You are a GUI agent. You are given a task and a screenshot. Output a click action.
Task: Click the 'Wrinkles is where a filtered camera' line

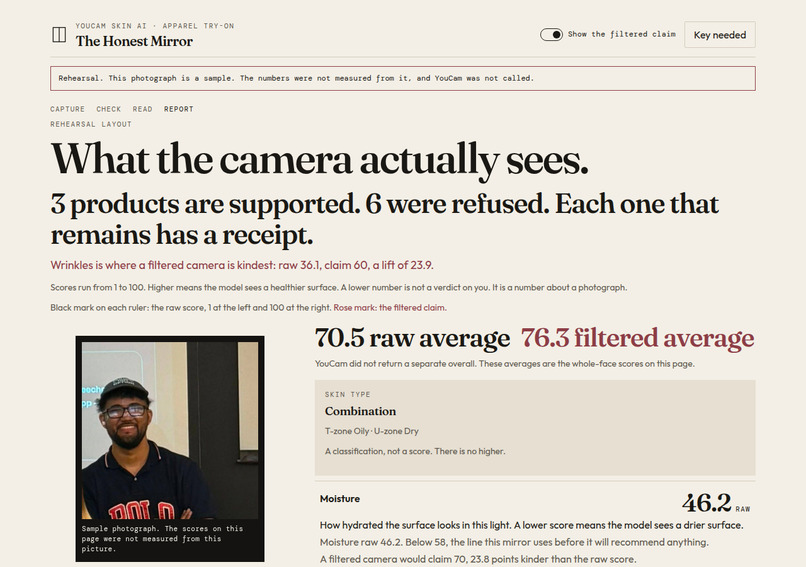242,265
